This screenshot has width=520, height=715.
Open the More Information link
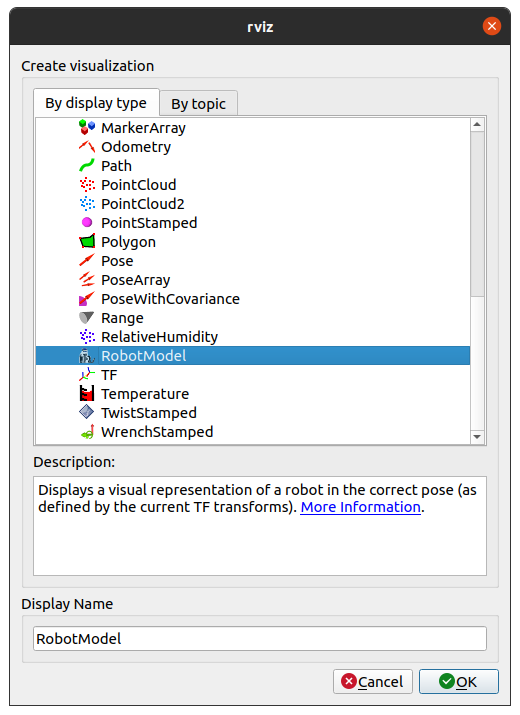click(360, 507)
